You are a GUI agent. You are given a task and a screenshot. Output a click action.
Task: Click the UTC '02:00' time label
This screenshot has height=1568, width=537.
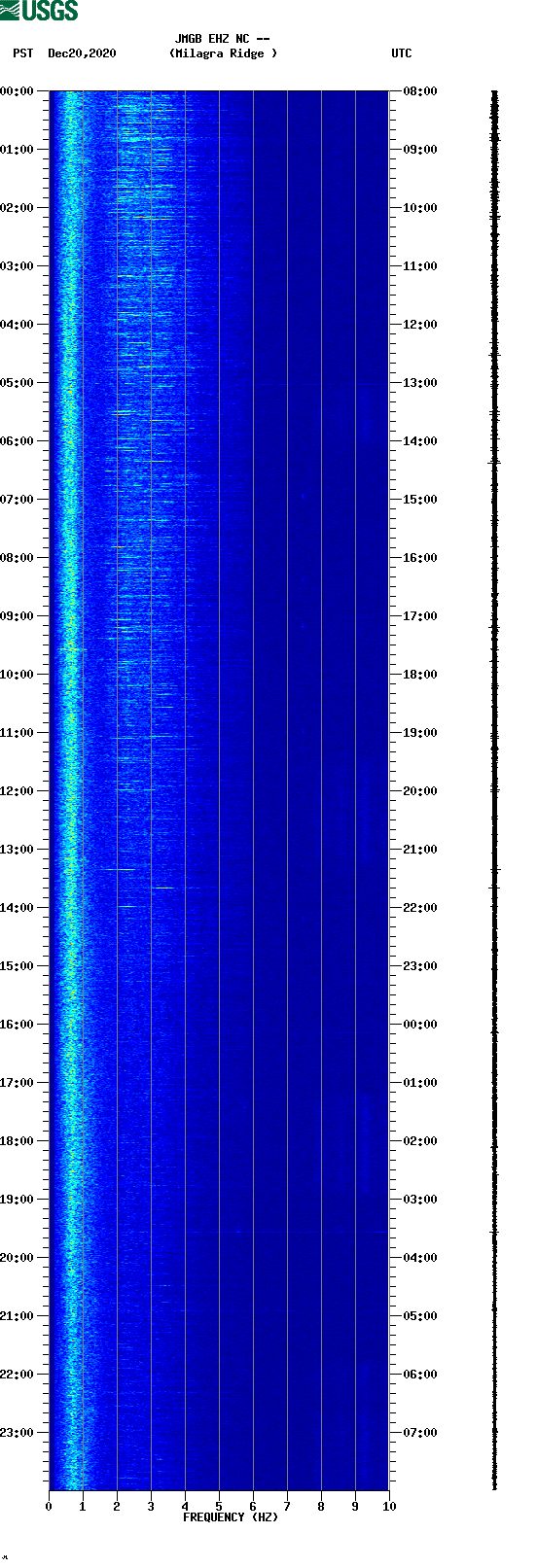point(419,1141)
